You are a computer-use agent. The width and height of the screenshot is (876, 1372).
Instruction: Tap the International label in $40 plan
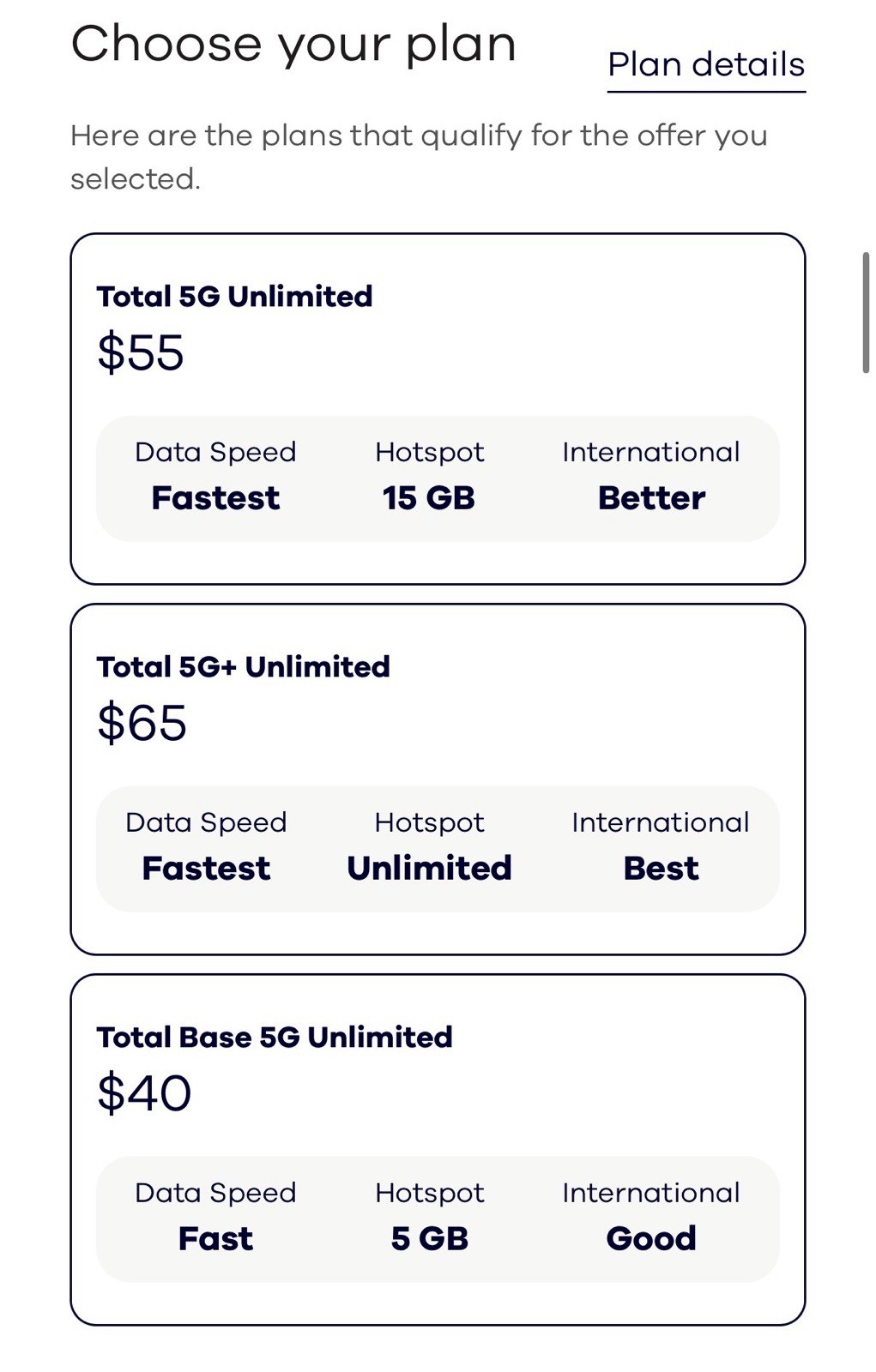click(651, 1193)
